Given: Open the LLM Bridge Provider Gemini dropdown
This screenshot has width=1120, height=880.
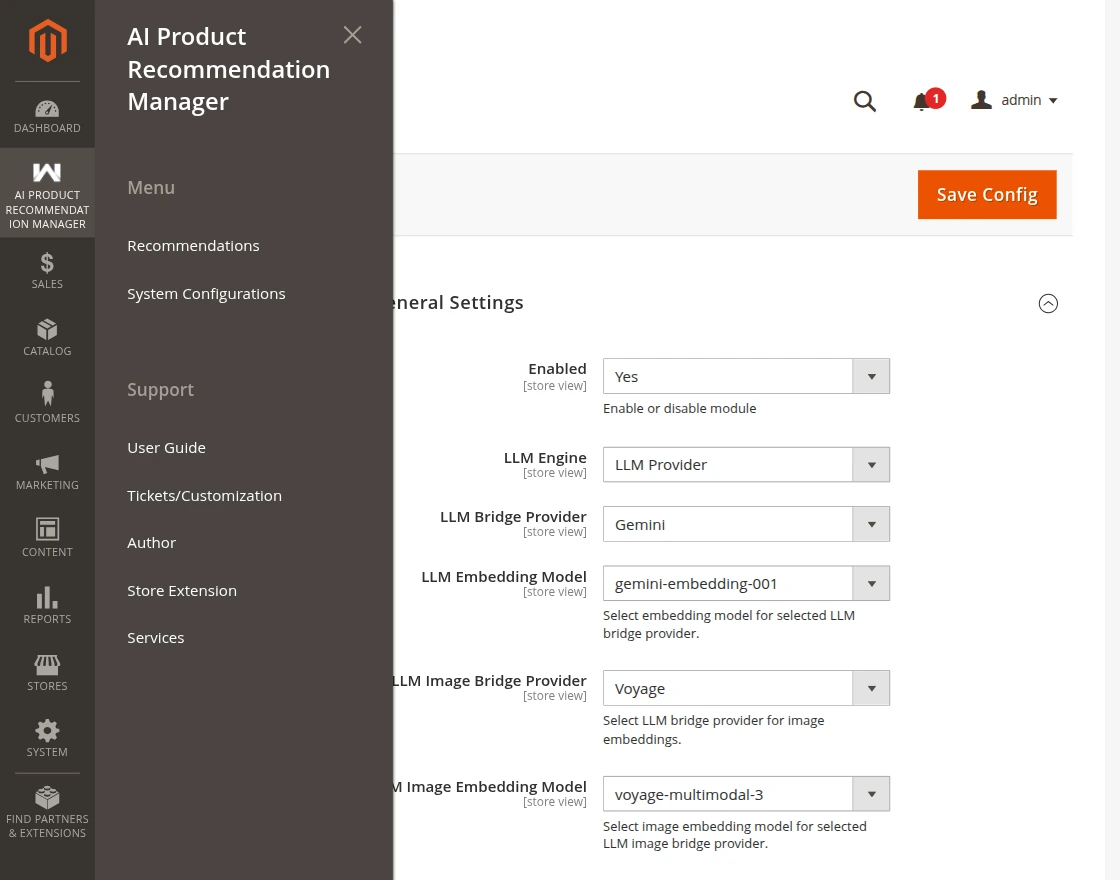Looking at the screenshot, I should (x=745, y=525).
